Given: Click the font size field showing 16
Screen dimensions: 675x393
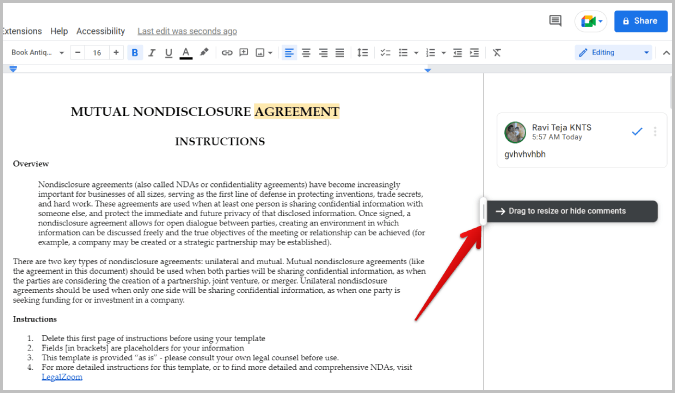Looking at the screenshot, I should coord(97,53).
